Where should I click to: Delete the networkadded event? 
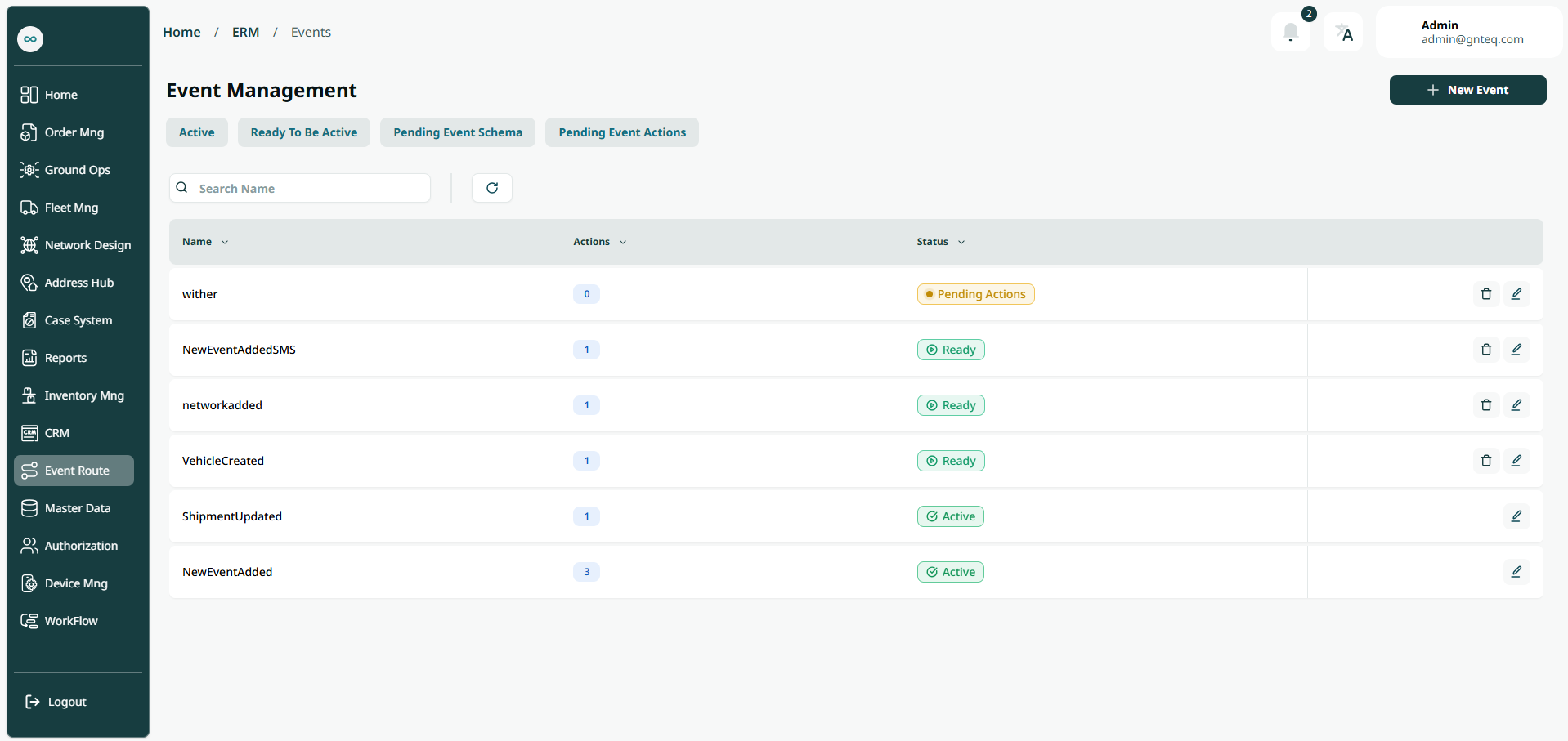[x=1486, y=405]
